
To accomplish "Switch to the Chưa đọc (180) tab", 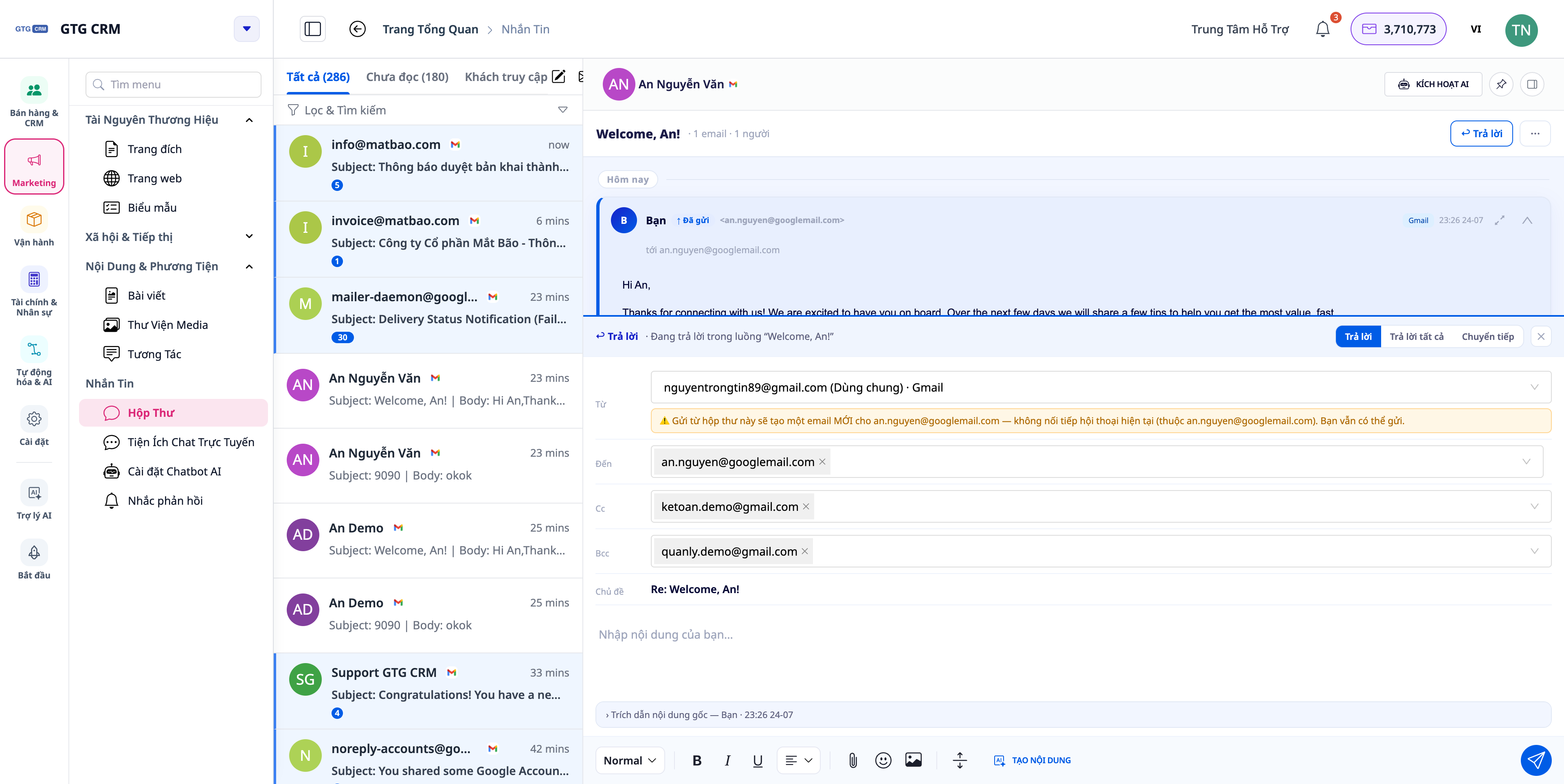I will [407, 77].
